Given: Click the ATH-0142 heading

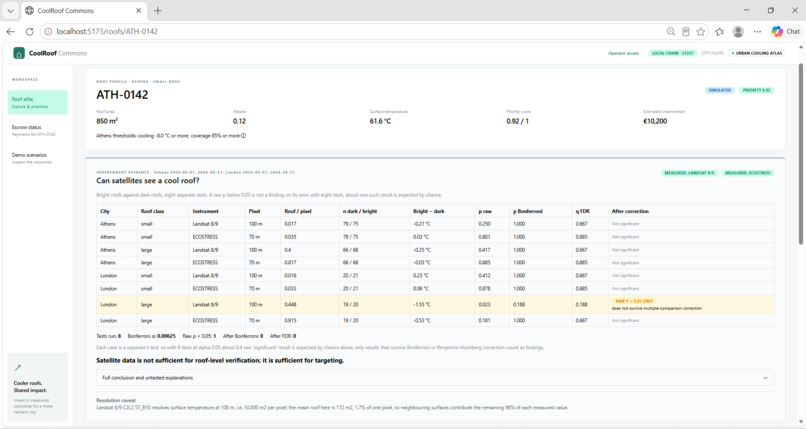Looking at the screenshot, I should point(122,95).
